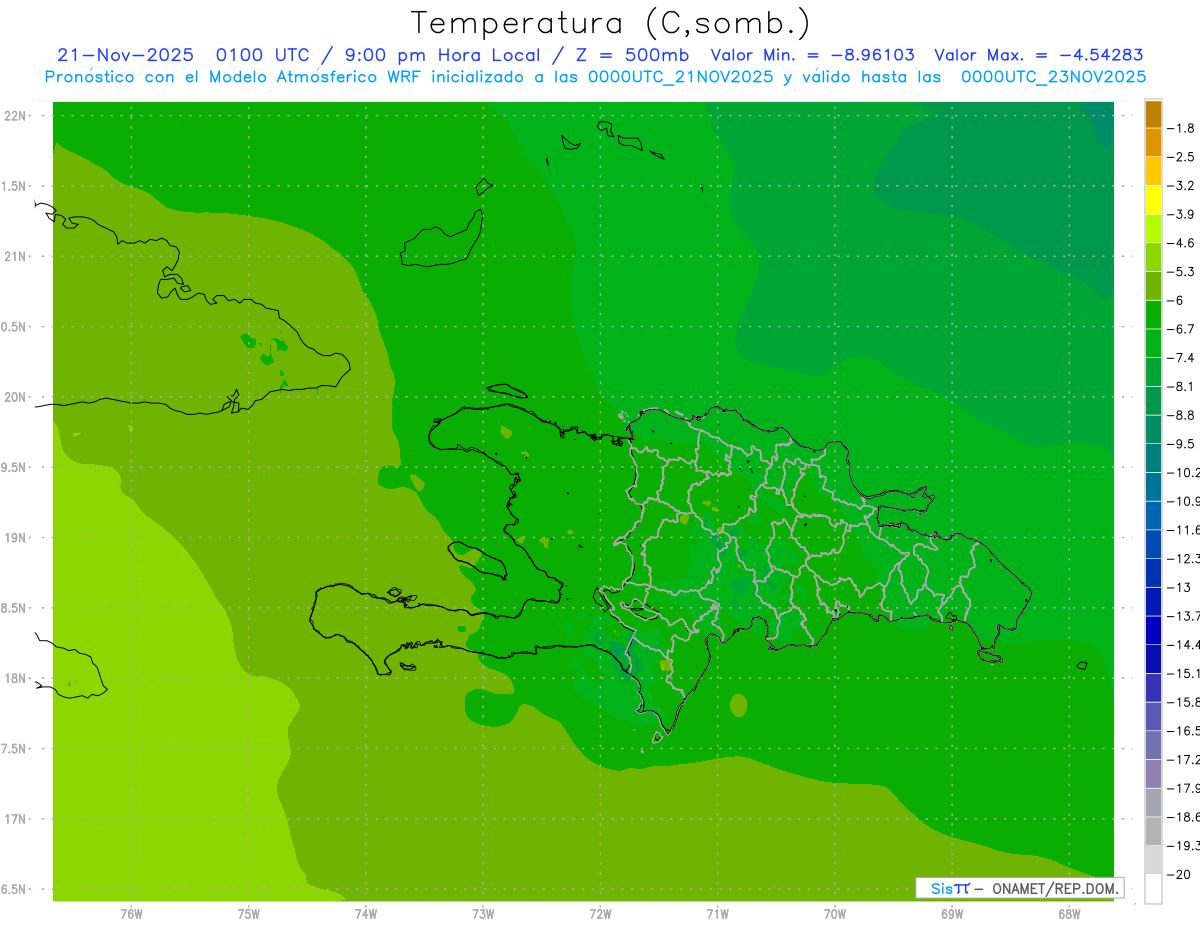The height and width of the screenshot is (927, 1200).
Task: Click the colorbar label '-9.5'
Action: coord(1181,444)
